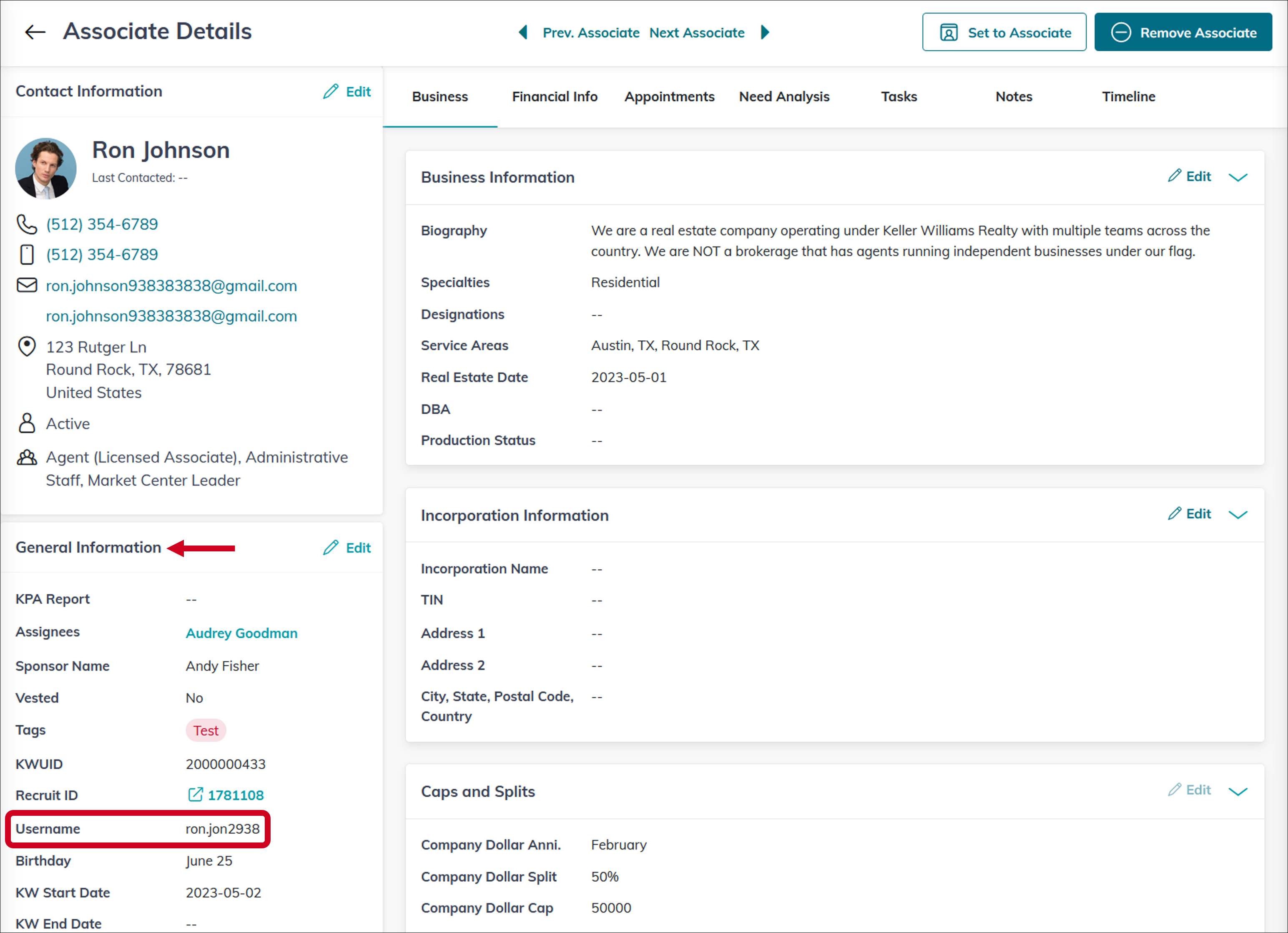Click the envelope email icon

[x=27, y=285]
